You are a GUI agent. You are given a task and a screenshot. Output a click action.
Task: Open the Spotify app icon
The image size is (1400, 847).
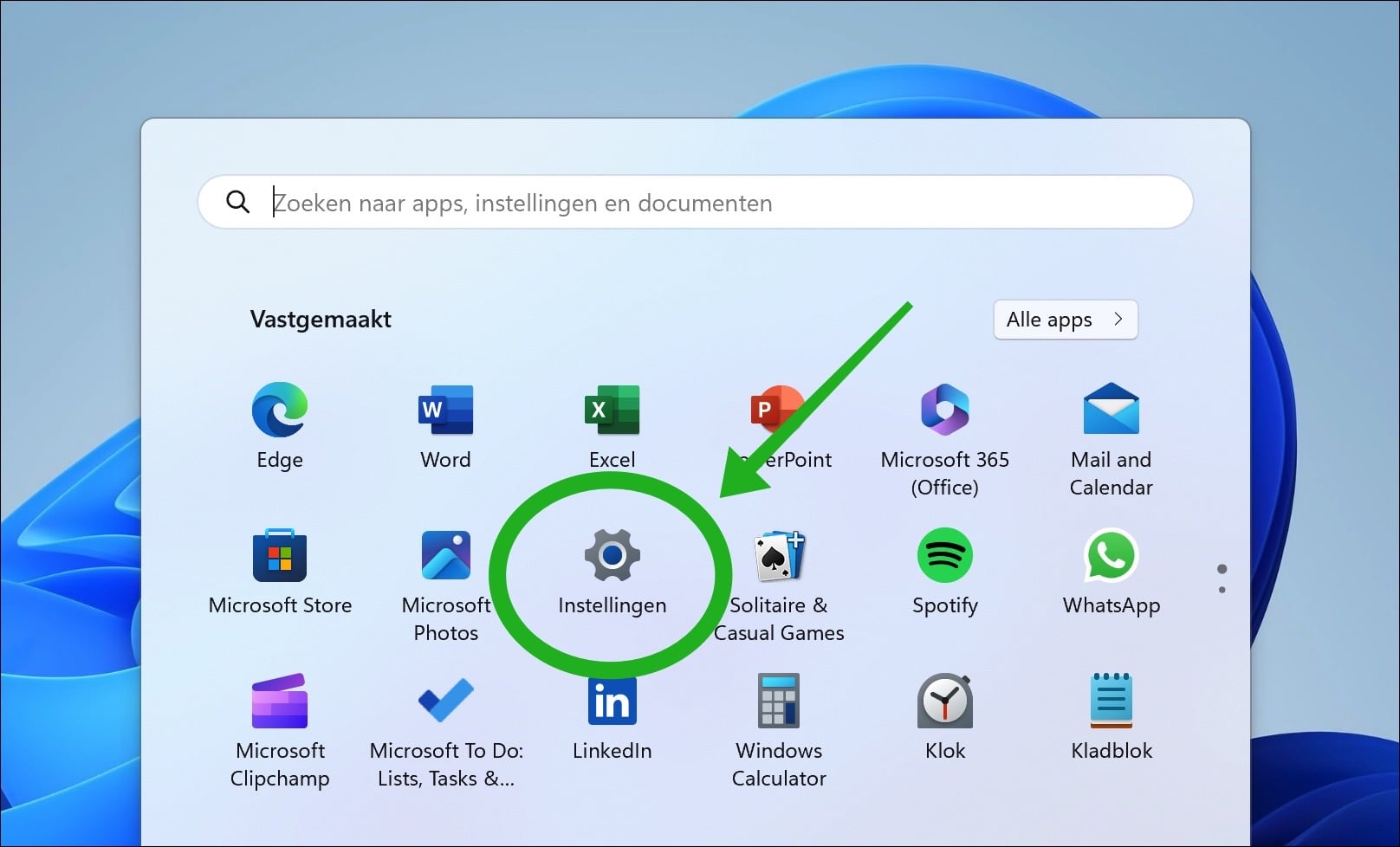point(945,555)
